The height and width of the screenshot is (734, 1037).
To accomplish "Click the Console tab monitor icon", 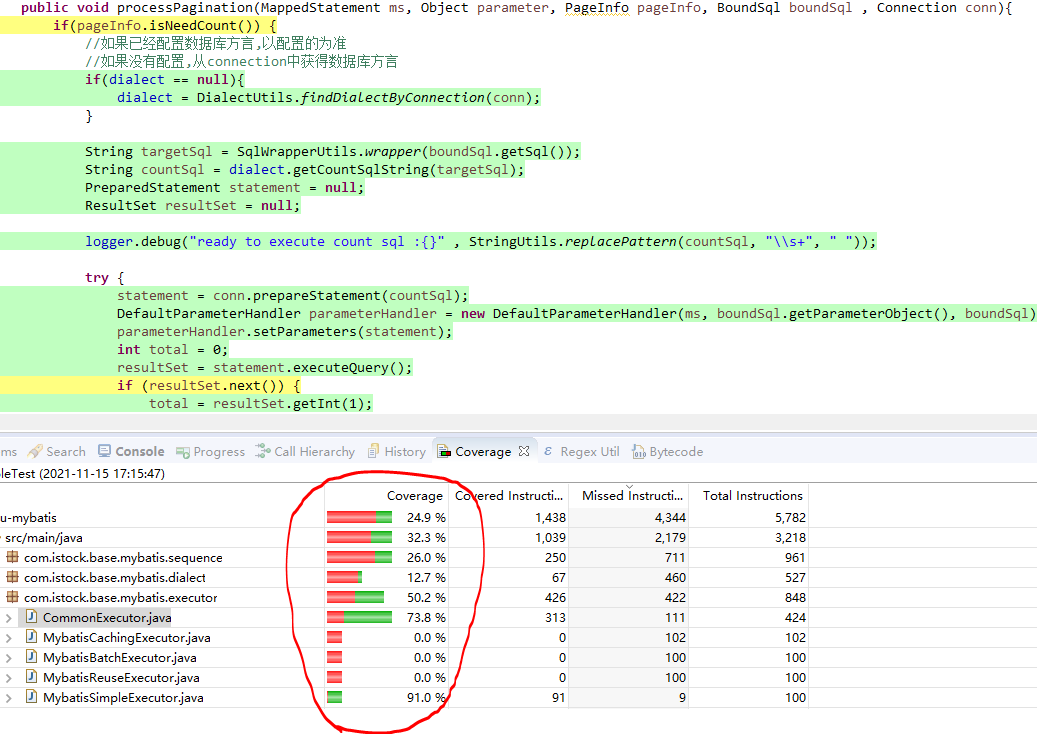I will [x=104, y=452].
